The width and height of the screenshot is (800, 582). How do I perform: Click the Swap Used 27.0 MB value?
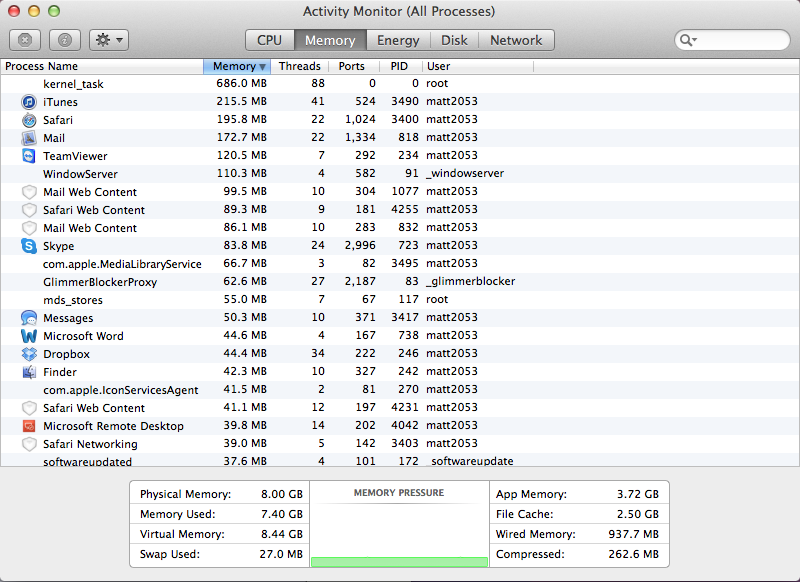tap(281, 553)
